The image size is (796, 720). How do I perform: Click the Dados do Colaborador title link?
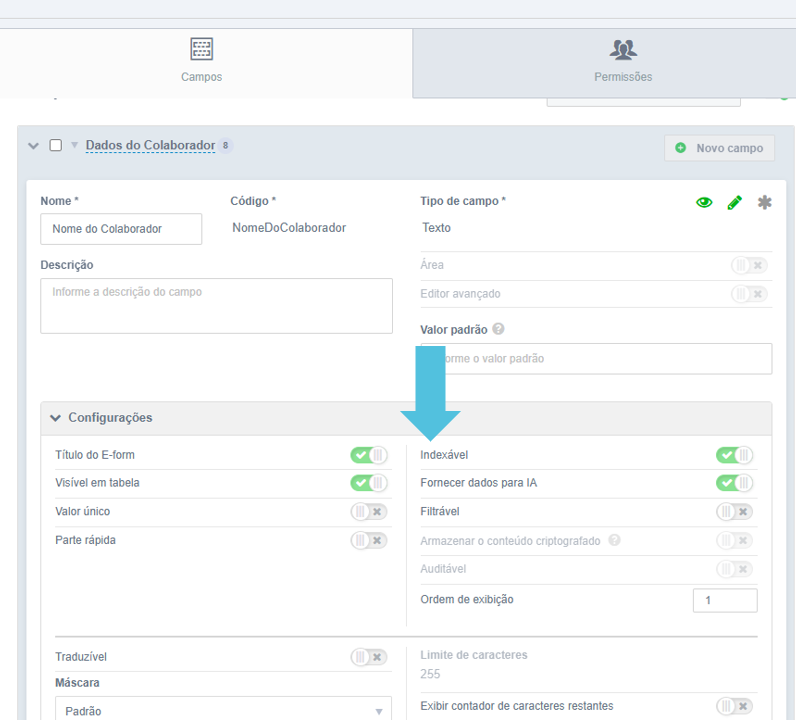[x=150, y=145]
